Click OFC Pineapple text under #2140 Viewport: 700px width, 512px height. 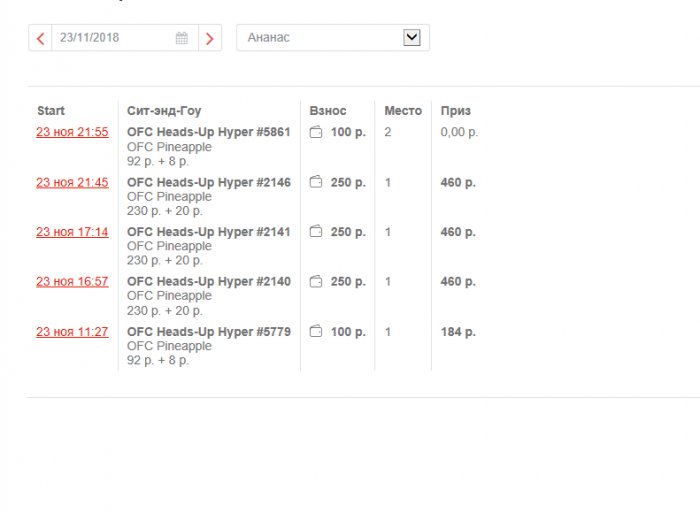point(169,296)
